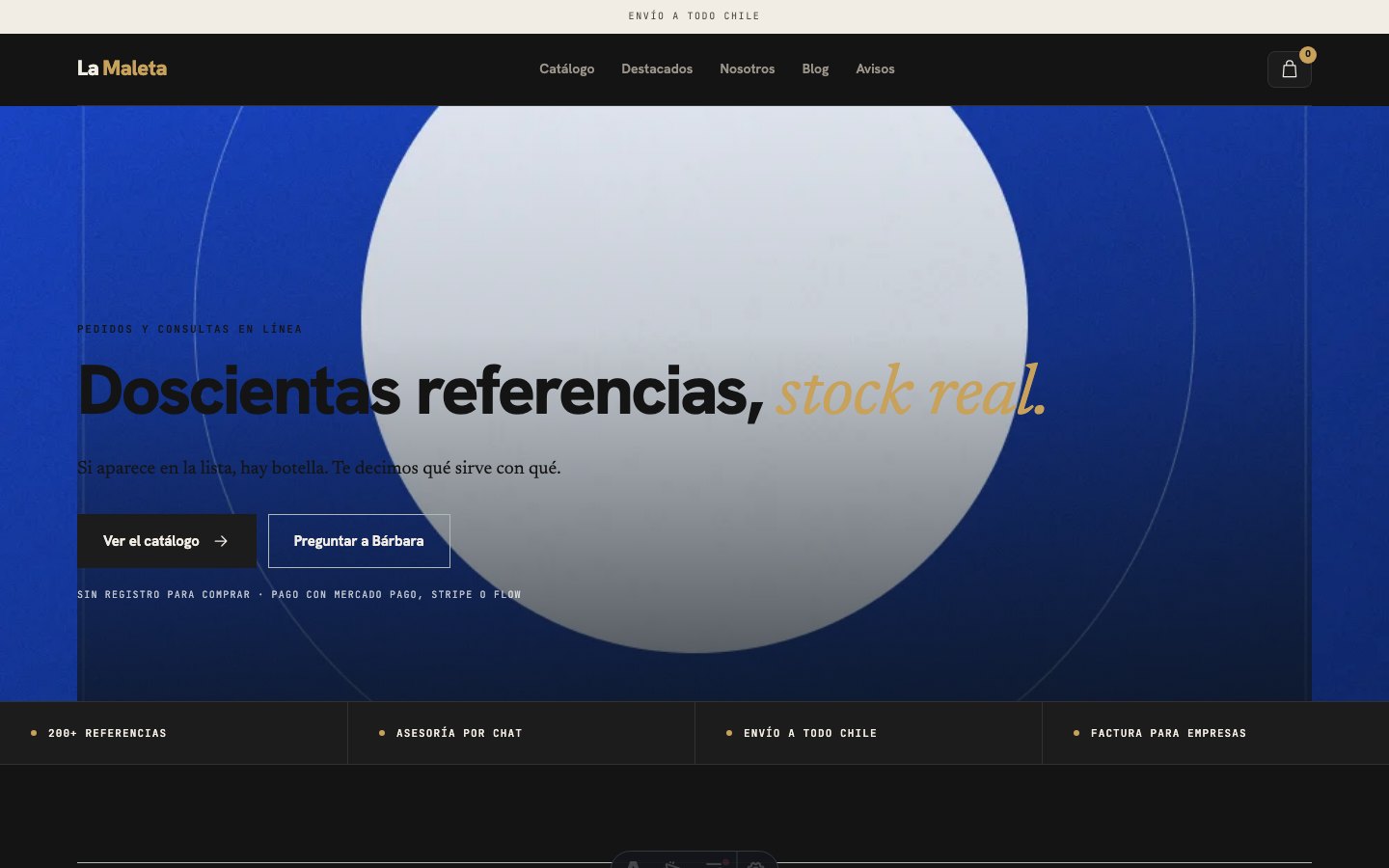Click the 'Si aparece en la lista' subtitle

click(x=319, y=468)
